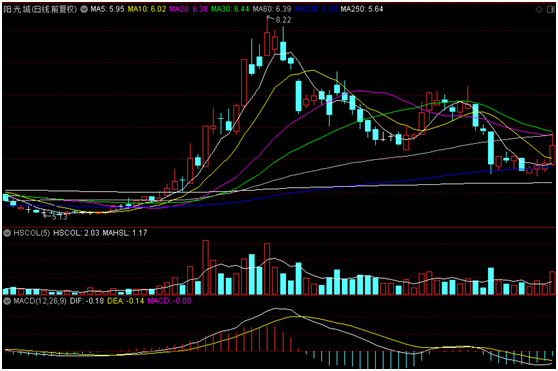
Task: Click the MA250: 5.64 label
Action: tap(362, 9)
